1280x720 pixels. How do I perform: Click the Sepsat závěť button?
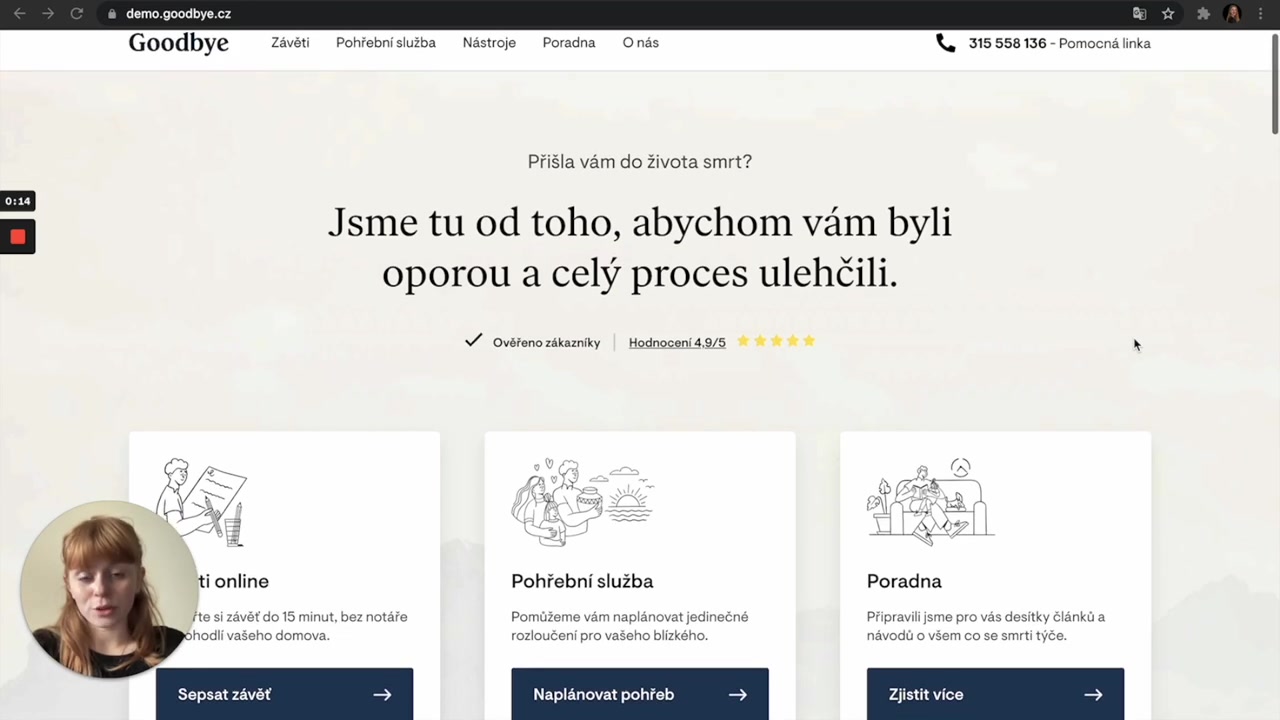click(x=284, y=694)
